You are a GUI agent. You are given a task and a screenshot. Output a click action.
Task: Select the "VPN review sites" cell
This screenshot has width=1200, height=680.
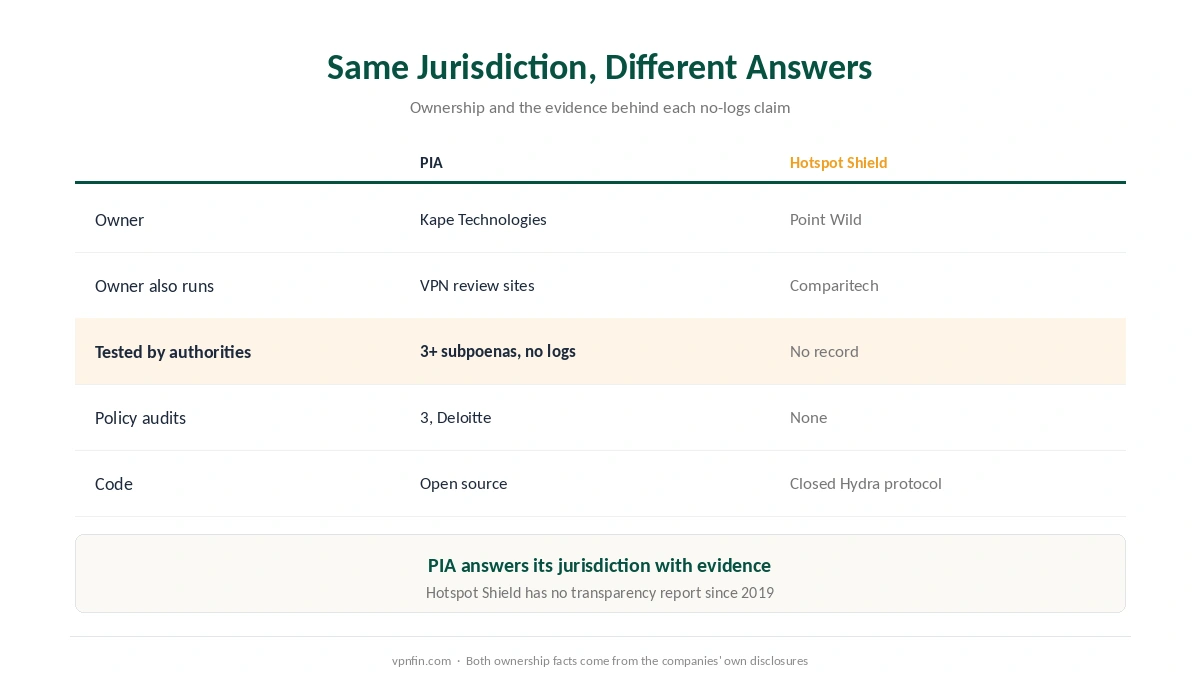(x=477, y=286)
